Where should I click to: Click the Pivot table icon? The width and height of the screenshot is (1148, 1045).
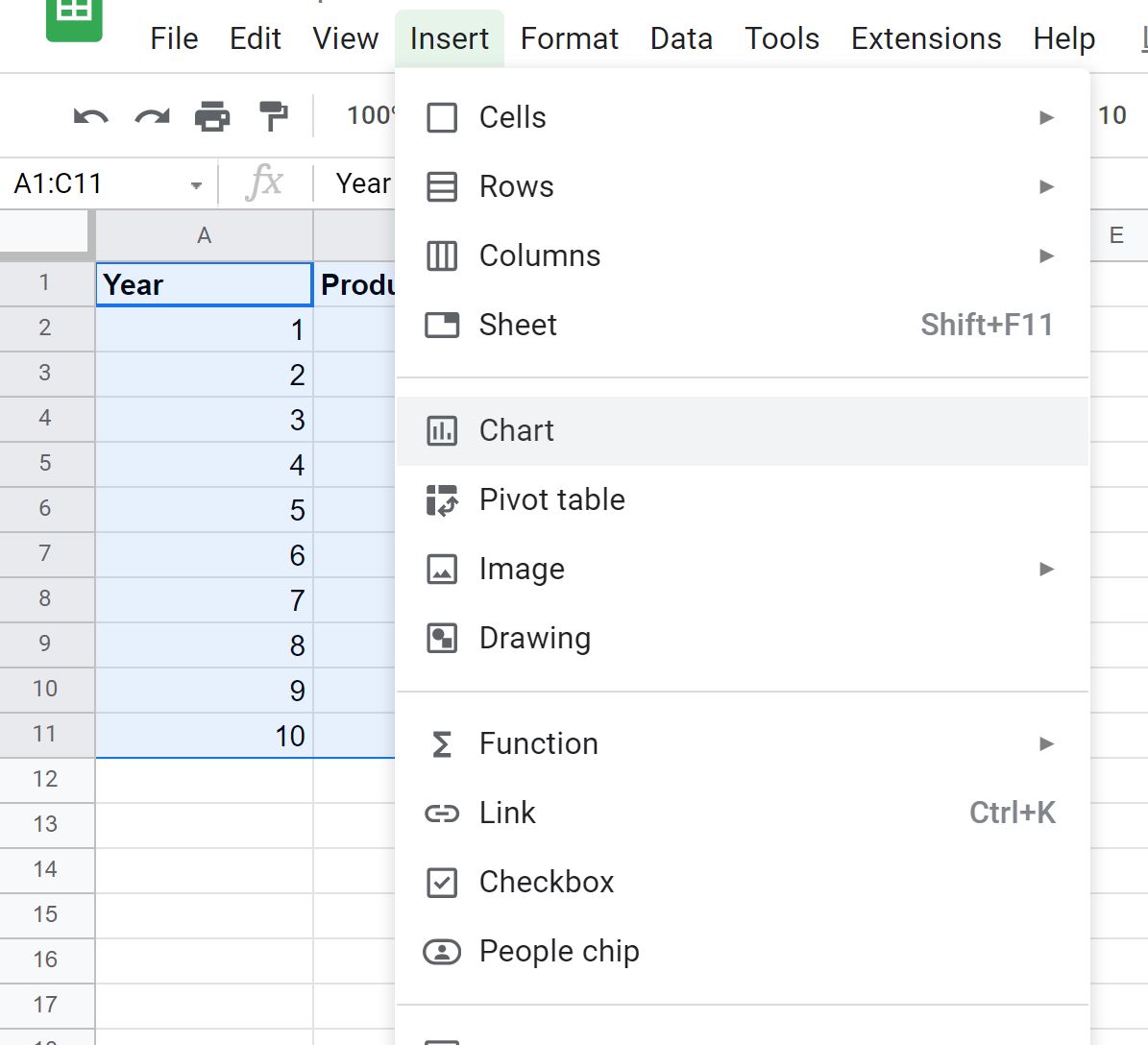click(x=442, y=500)
